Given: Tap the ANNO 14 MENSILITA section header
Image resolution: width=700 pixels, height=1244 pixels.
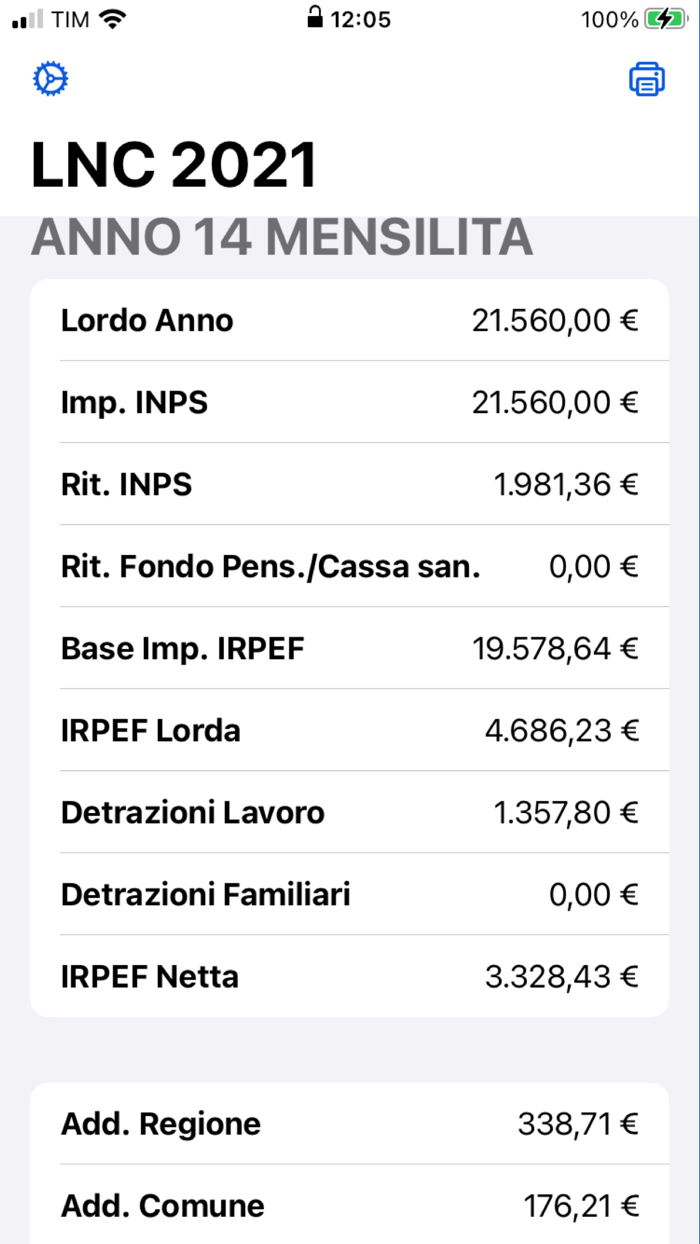Looking at the screenshot, I should (281, 238).
